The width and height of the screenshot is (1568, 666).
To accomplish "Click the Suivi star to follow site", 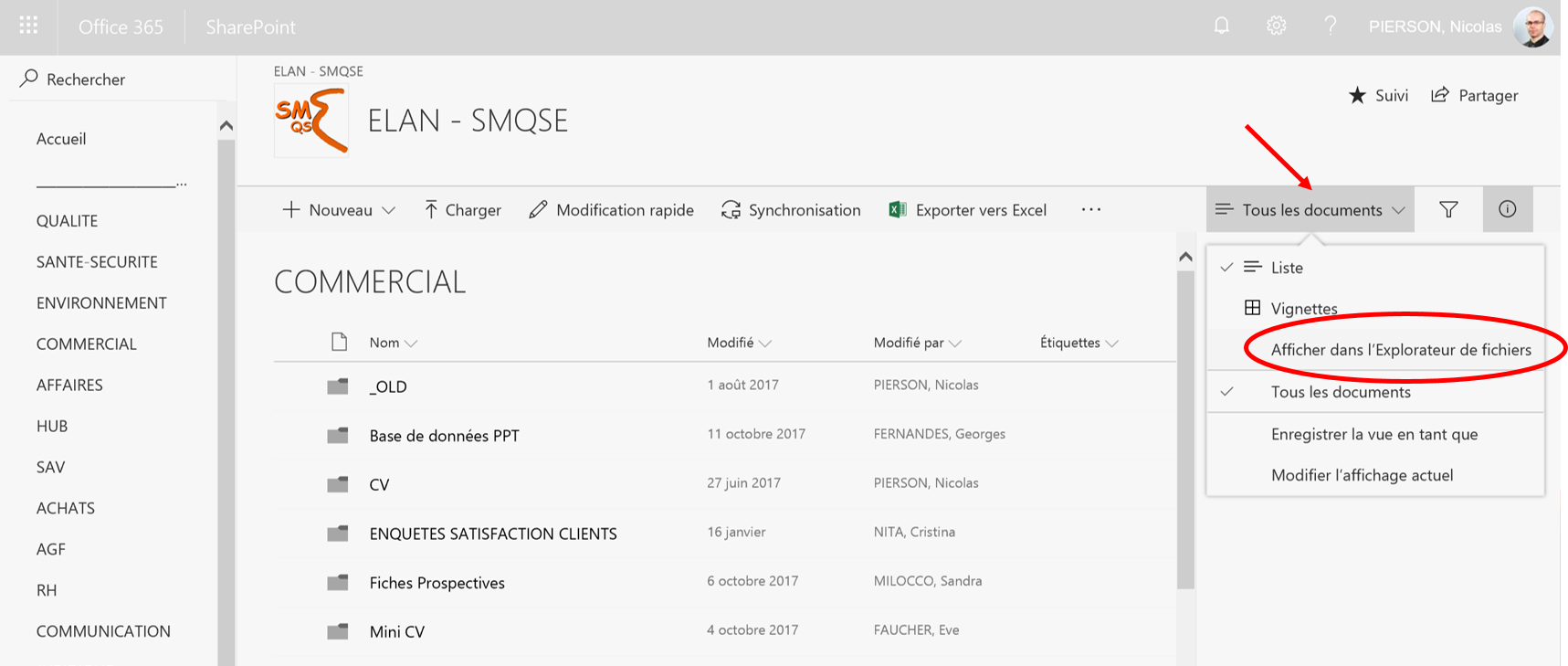I will [1378, 96].
